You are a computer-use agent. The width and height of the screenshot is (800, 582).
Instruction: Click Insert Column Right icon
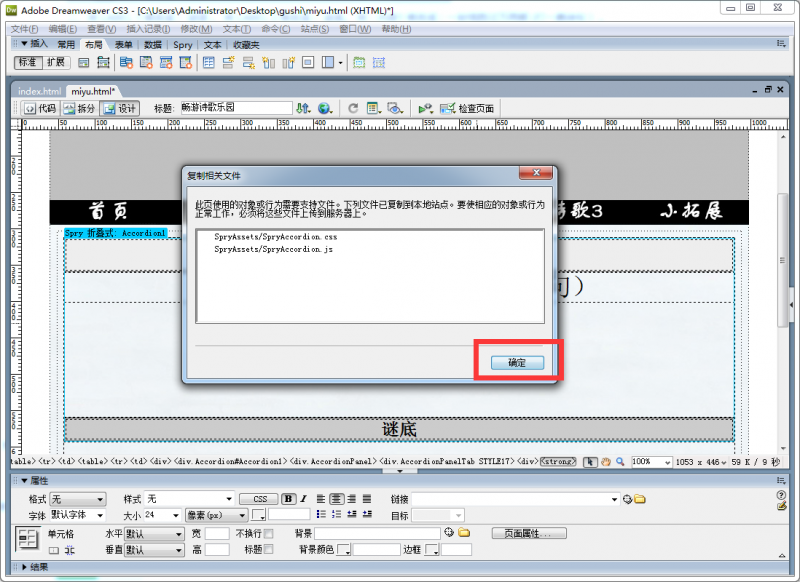click(288, 63)
